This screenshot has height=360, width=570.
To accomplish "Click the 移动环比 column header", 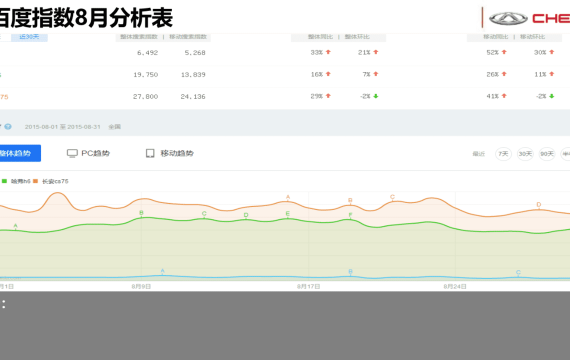I will 533,37.
